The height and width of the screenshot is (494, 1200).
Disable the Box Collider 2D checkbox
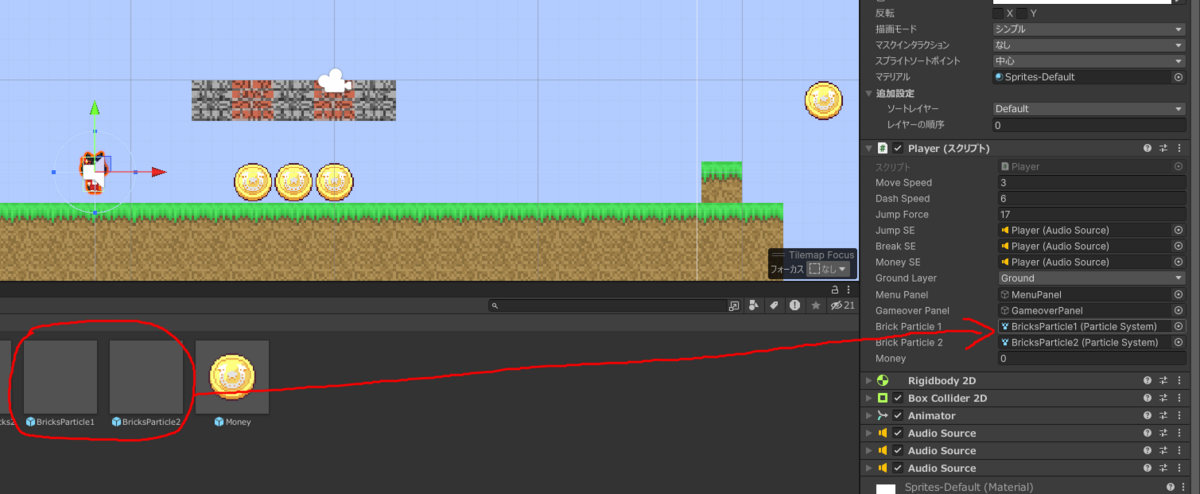tap(898, 398)
